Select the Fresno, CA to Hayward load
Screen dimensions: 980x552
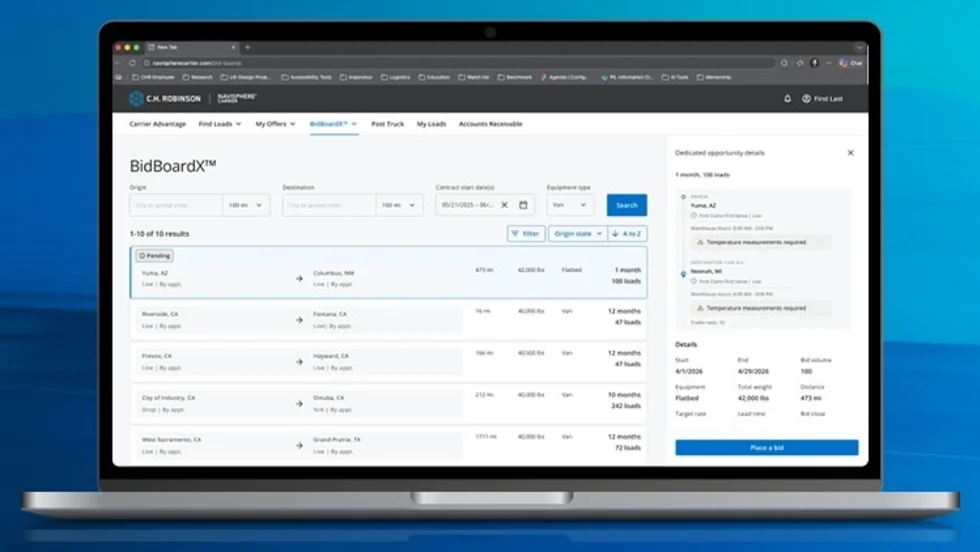click(x=388, y=361)
